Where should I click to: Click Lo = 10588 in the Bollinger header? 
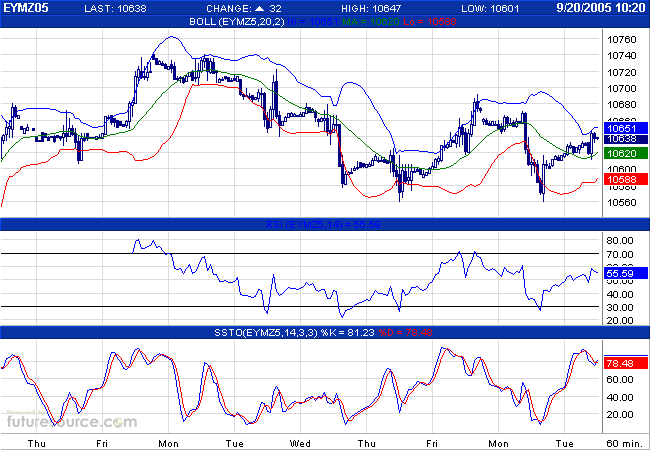point(430,22)
